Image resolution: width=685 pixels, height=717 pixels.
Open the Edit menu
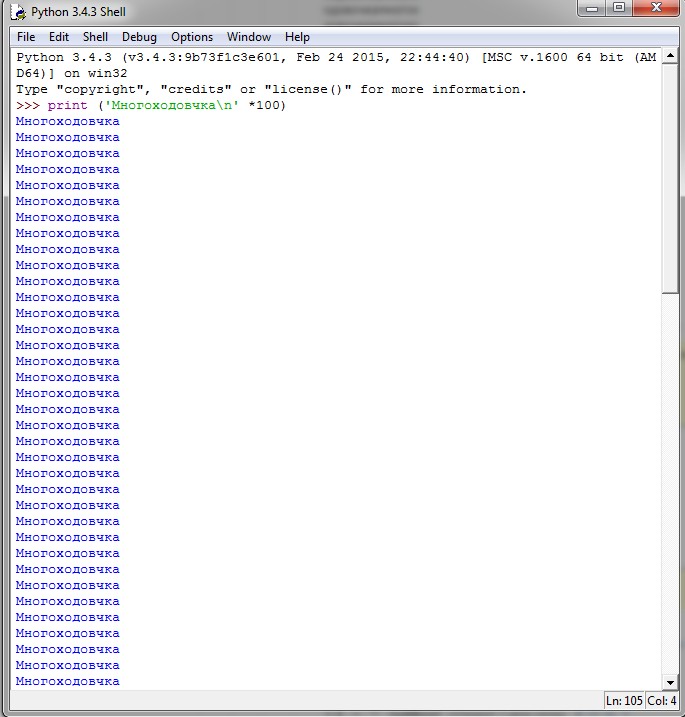click(x=59, y=37)
